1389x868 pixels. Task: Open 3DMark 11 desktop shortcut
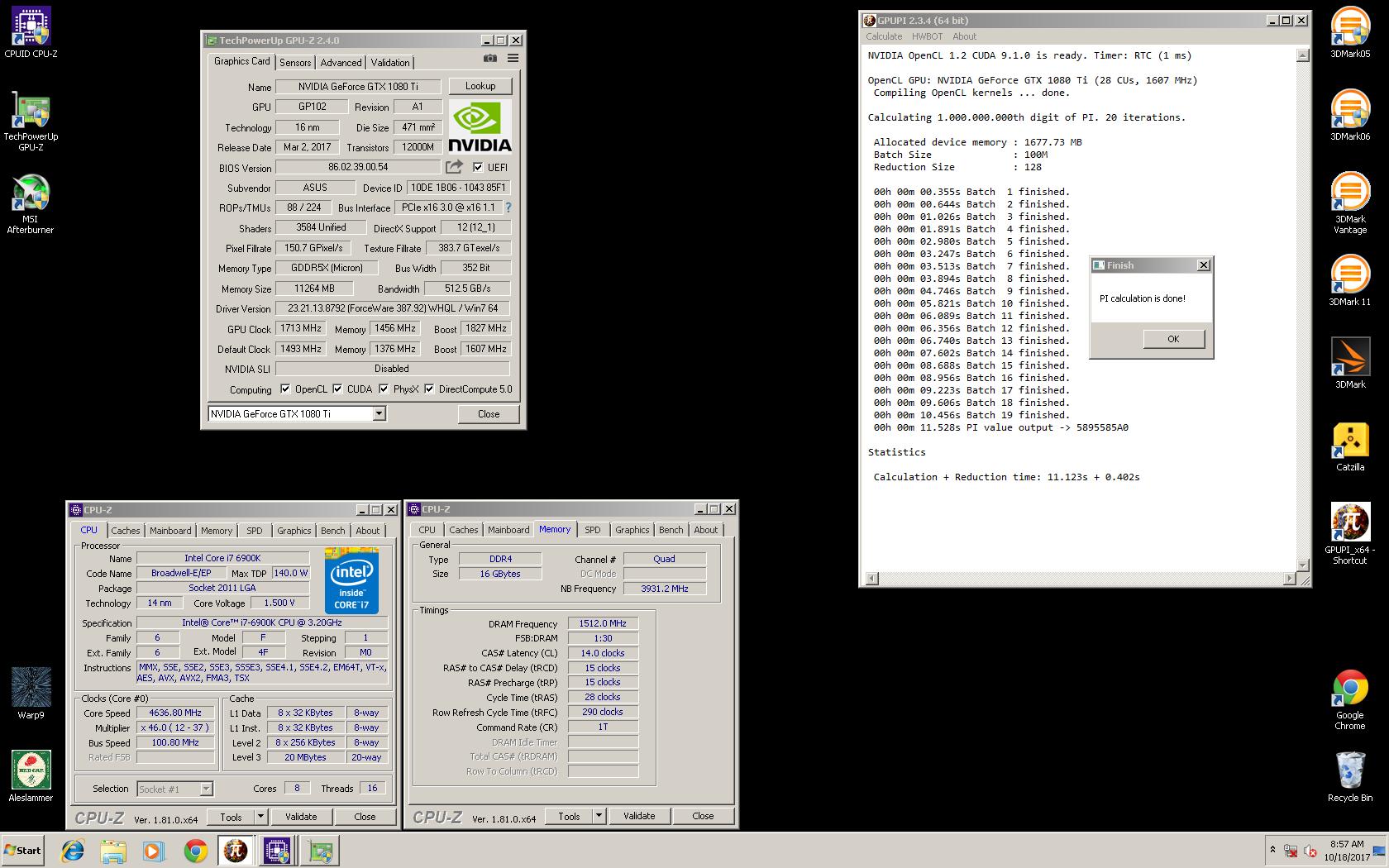[1350, 281]
